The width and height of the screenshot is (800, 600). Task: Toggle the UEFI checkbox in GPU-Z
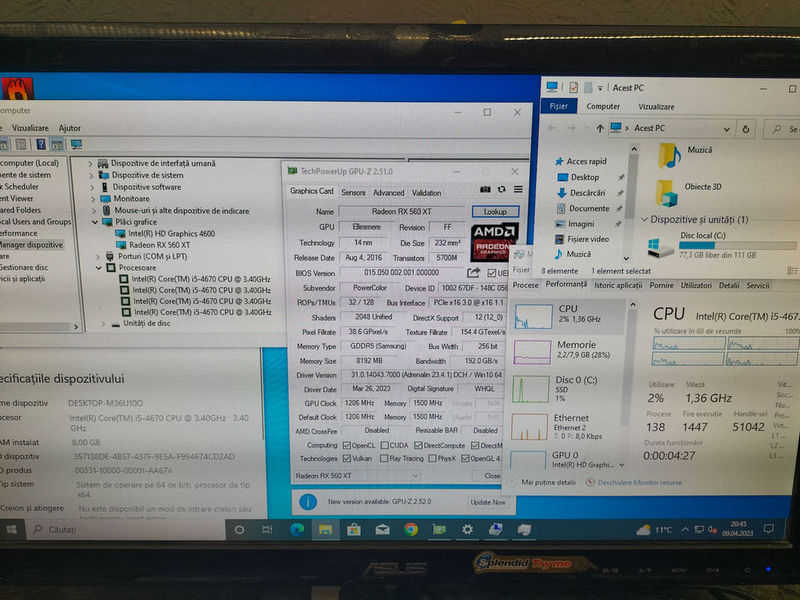pyautogui.click(x=491, y=273)
